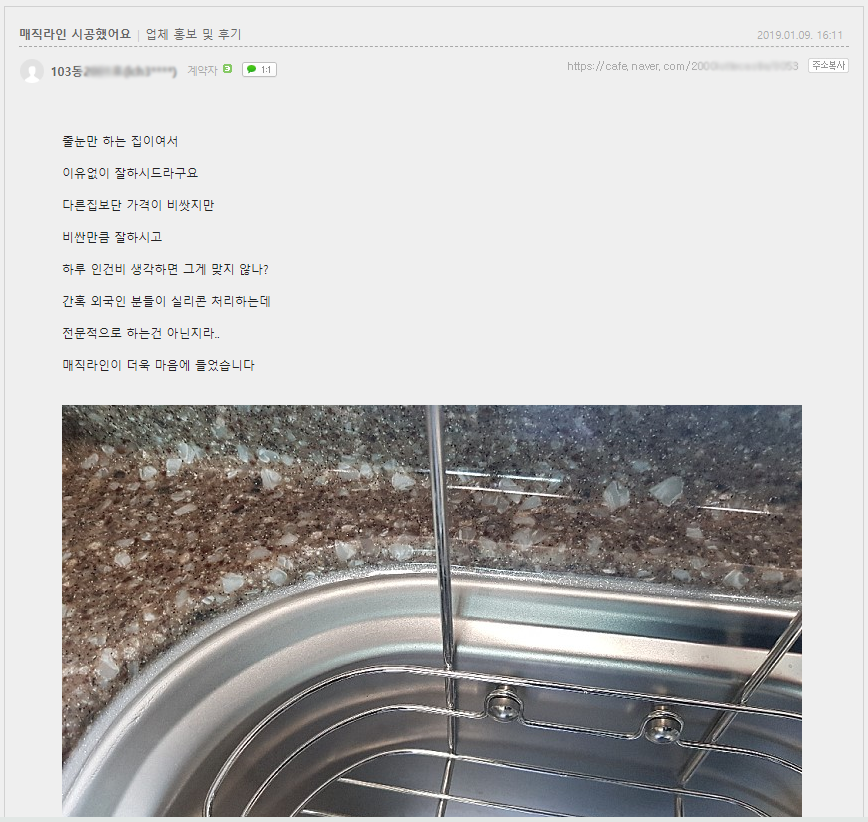The width and height of the screenshot is (868, 822).
Task: Click the author nickname starting with 103동
Action: (113, 71)
